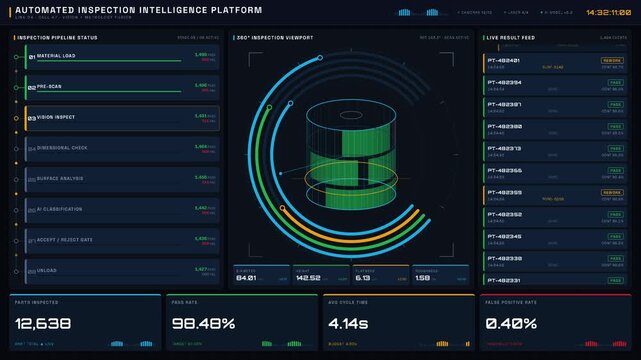
Task: Click the Flatness 6.13 measurement tile
Action: point(381,275)
